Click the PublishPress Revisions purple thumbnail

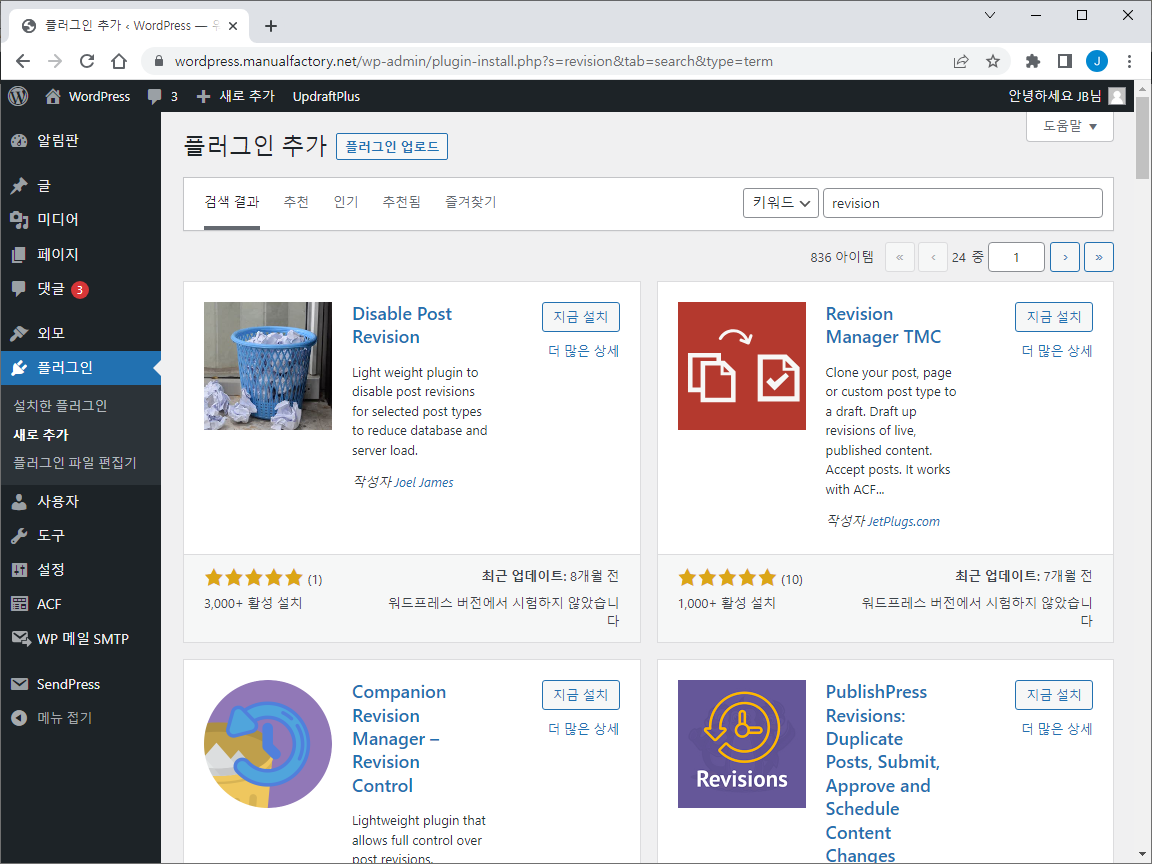pos(741,744)
